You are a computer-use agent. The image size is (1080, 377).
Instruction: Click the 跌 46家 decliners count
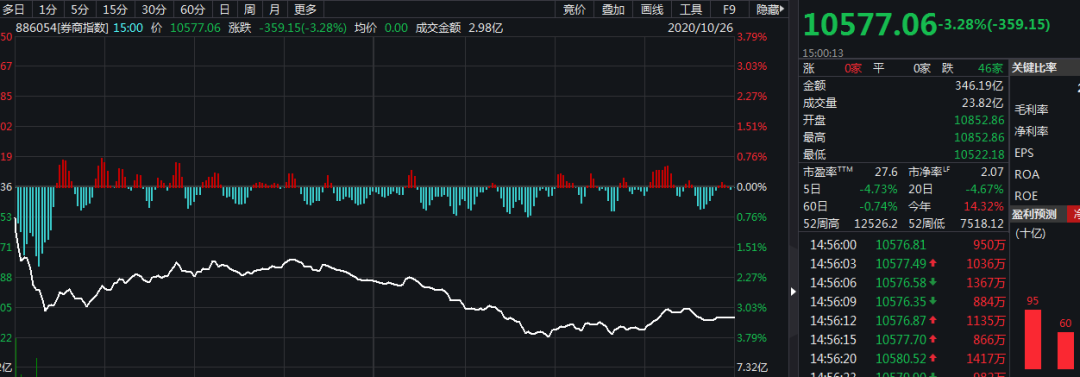tap(972, 68)
